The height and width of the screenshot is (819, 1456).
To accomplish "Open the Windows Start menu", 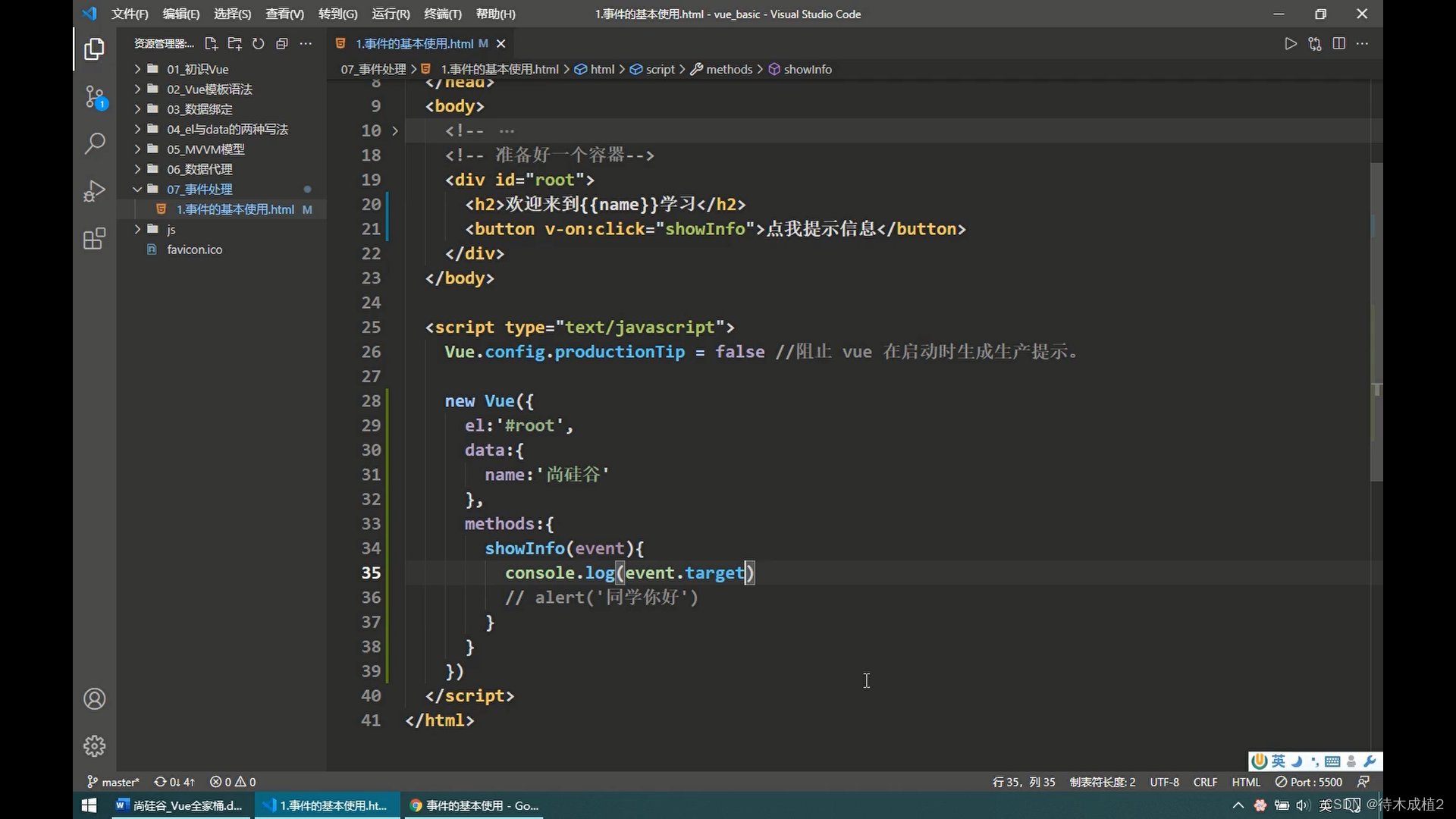I will (x=89, y=805).
